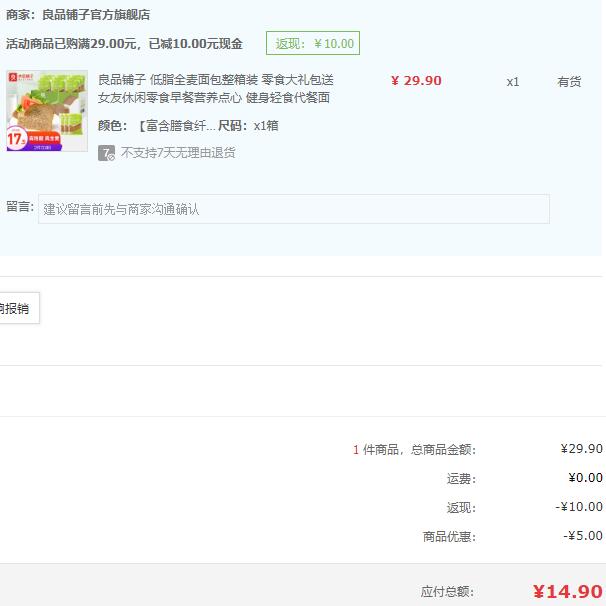Click the 报销 button on left edge
This screenshot has height=606, width=606.
pos(16,309)
